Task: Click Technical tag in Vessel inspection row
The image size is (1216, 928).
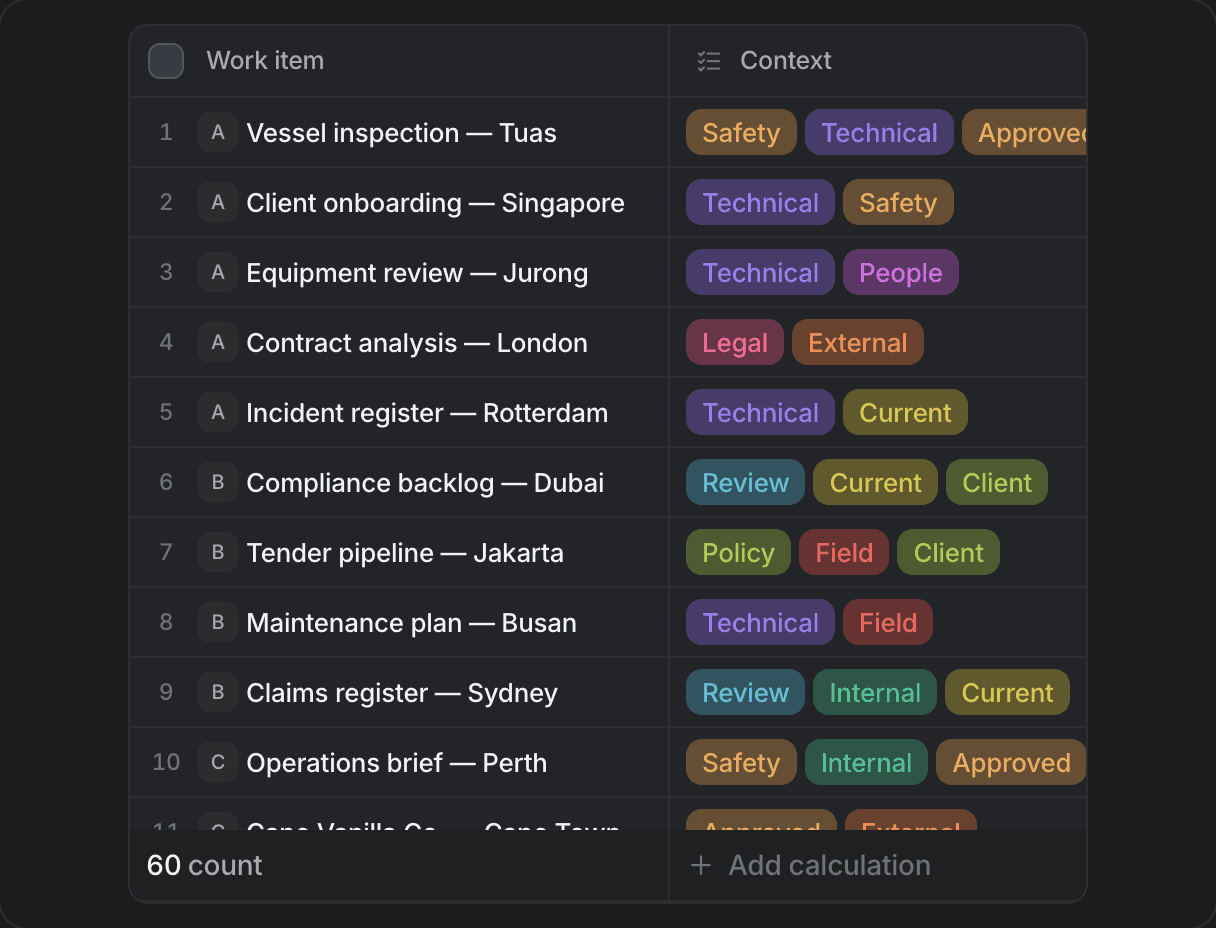Action: coord(879,132)
